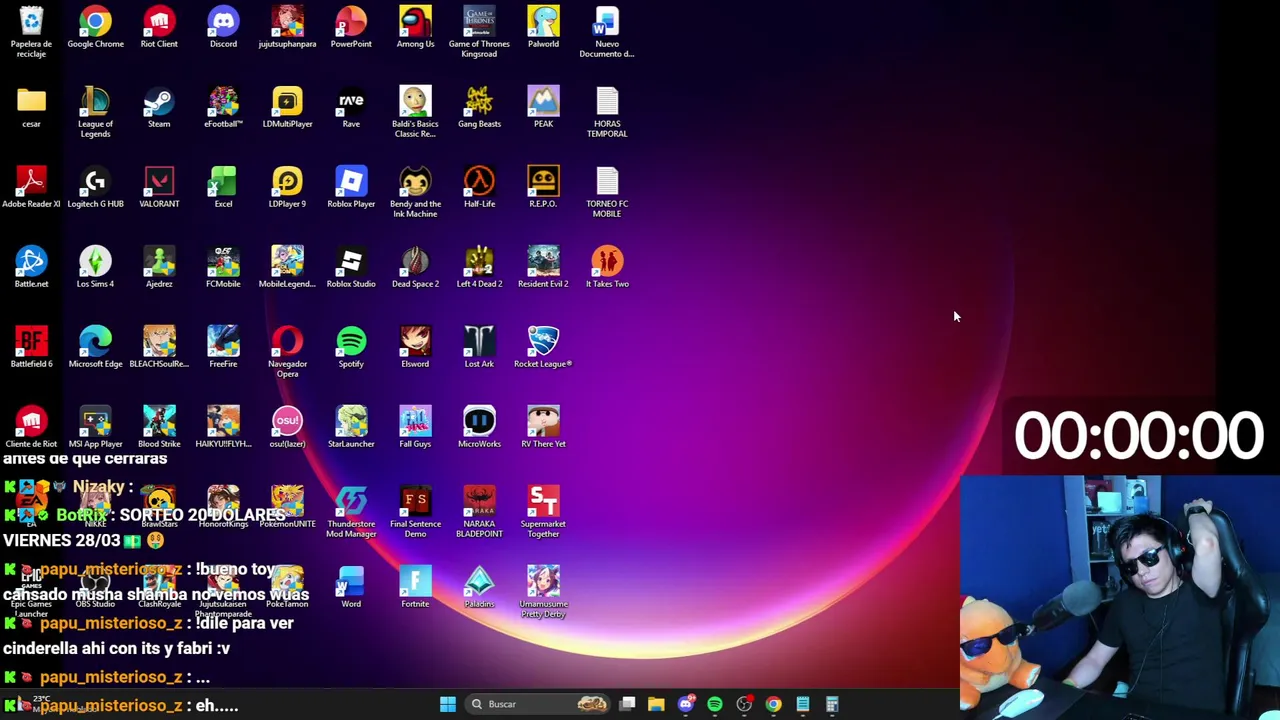Open the Windows Start menu

pos(448,704)
